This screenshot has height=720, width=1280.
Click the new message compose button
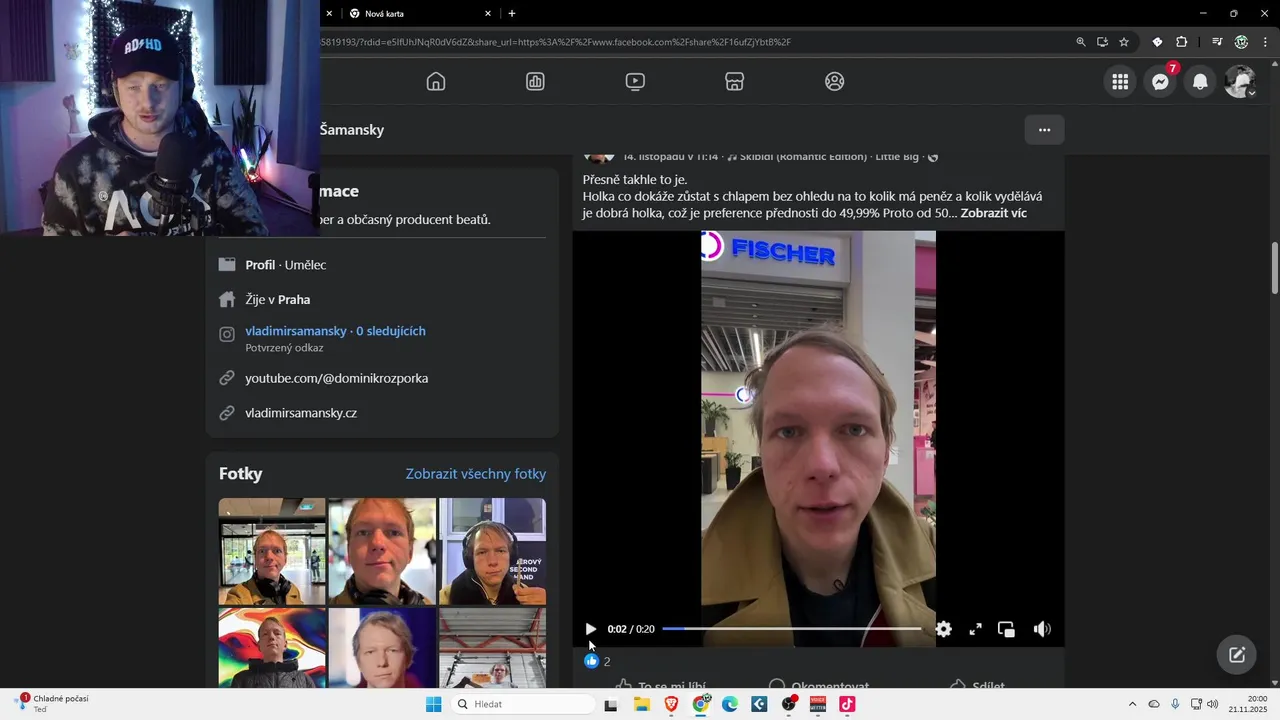coord(1237,655)
